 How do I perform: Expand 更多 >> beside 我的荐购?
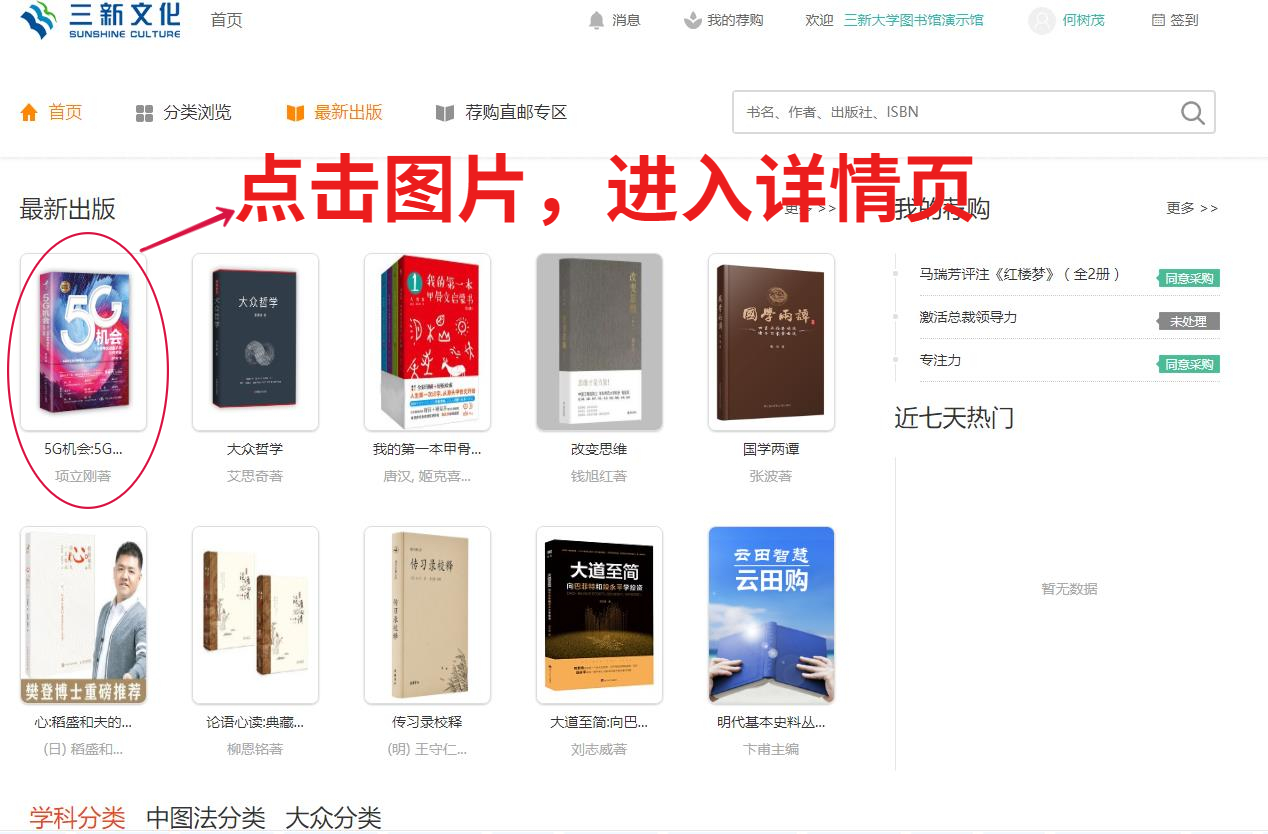click(x=1192, y=208)
